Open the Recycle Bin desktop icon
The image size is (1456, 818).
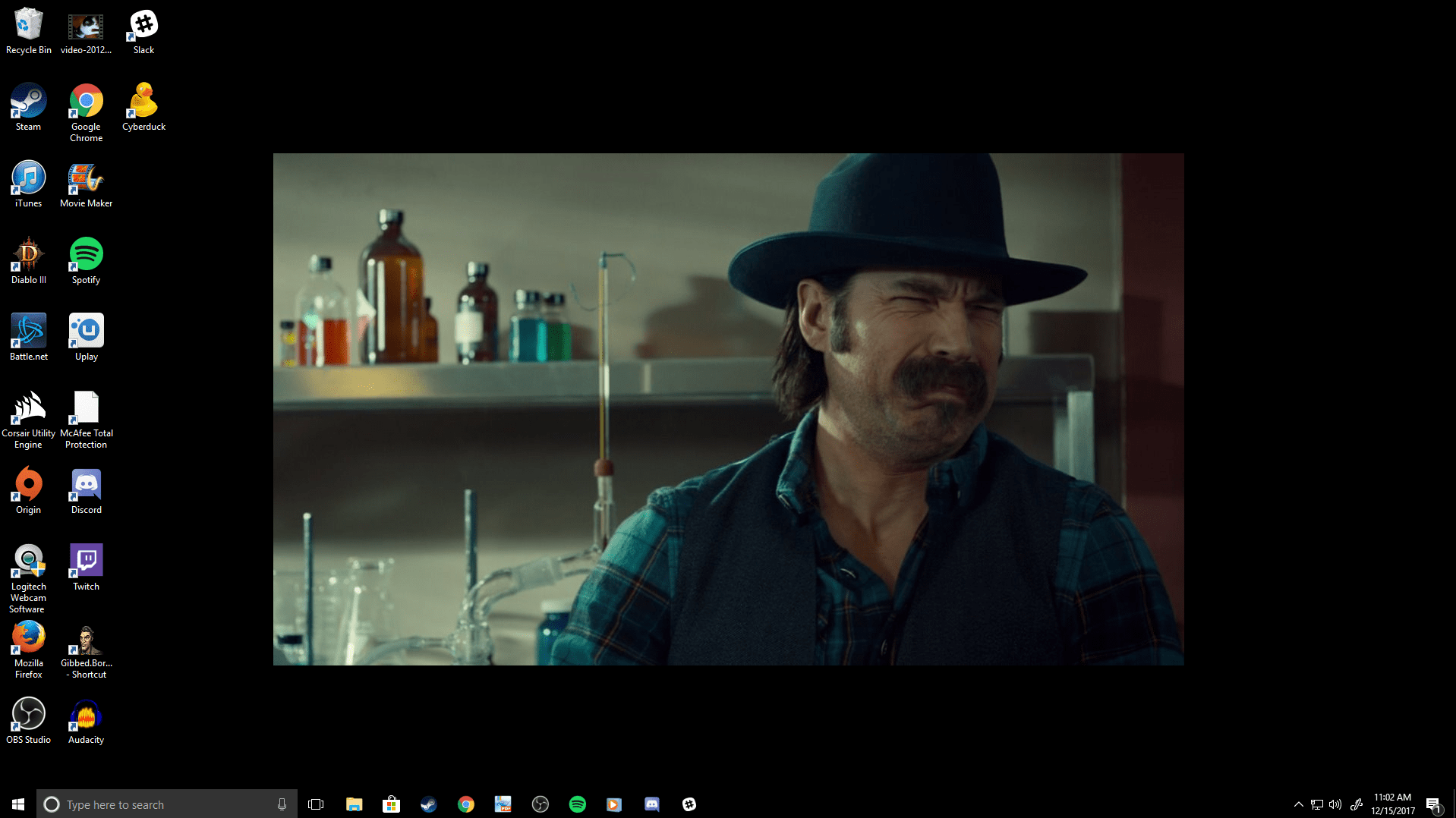29,31
